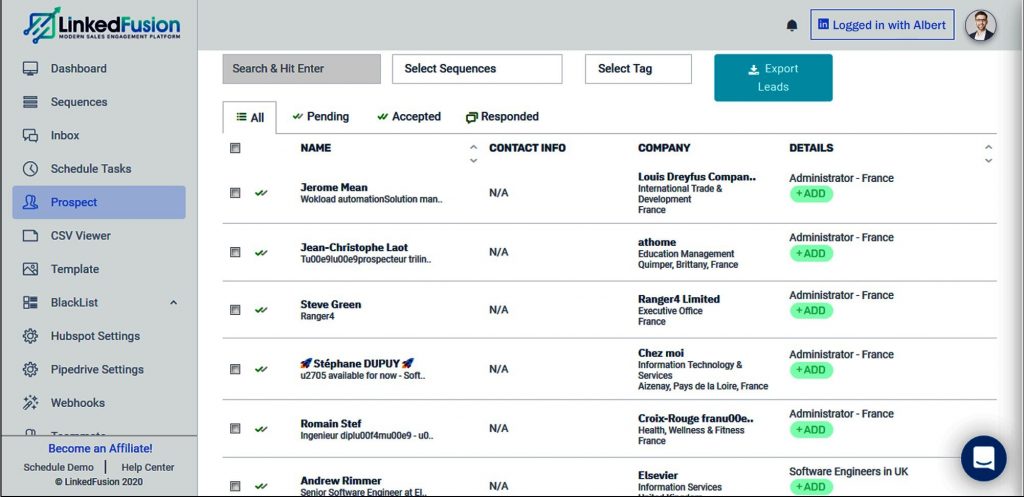Click the Dashboard monitor icon

[x=30, y=69]
